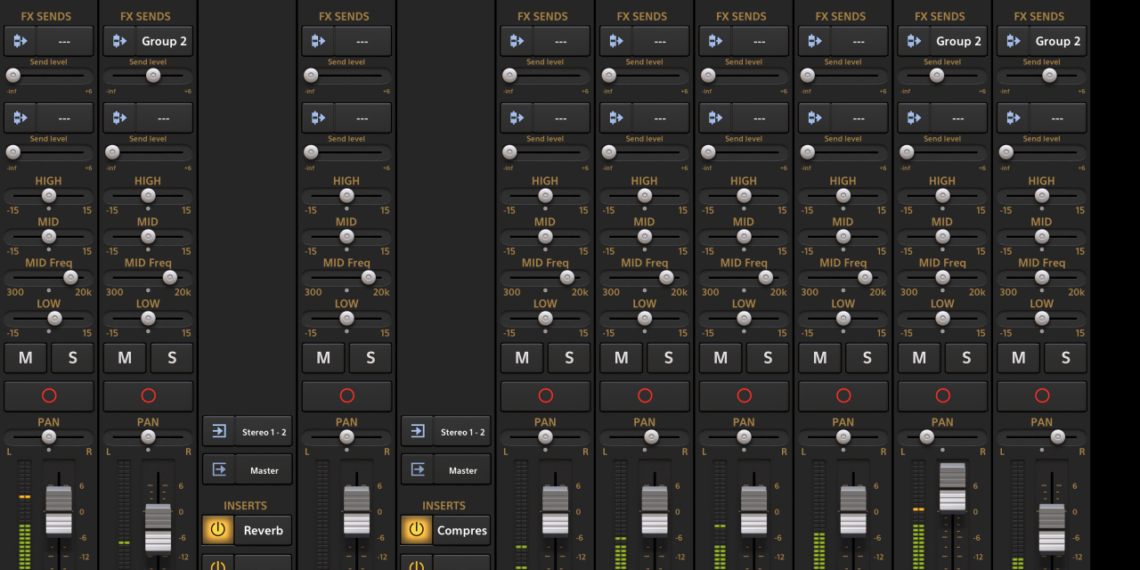Click the output routing icon on the Compres strip

point(417,470)
